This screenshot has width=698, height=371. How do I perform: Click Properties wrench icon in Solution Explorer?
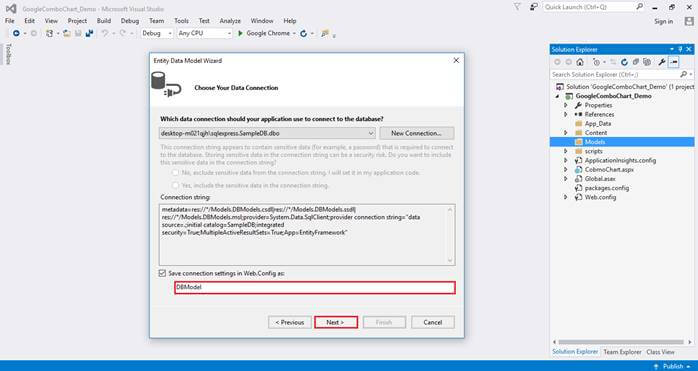(x=662, y=62)
